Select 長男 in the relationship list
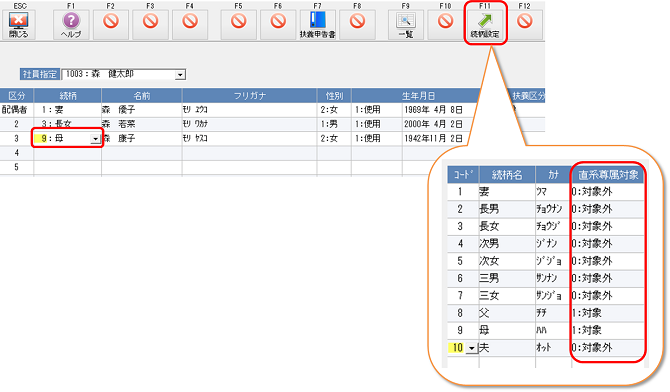This screenshot has height=392, width=670. coord(507,209)
